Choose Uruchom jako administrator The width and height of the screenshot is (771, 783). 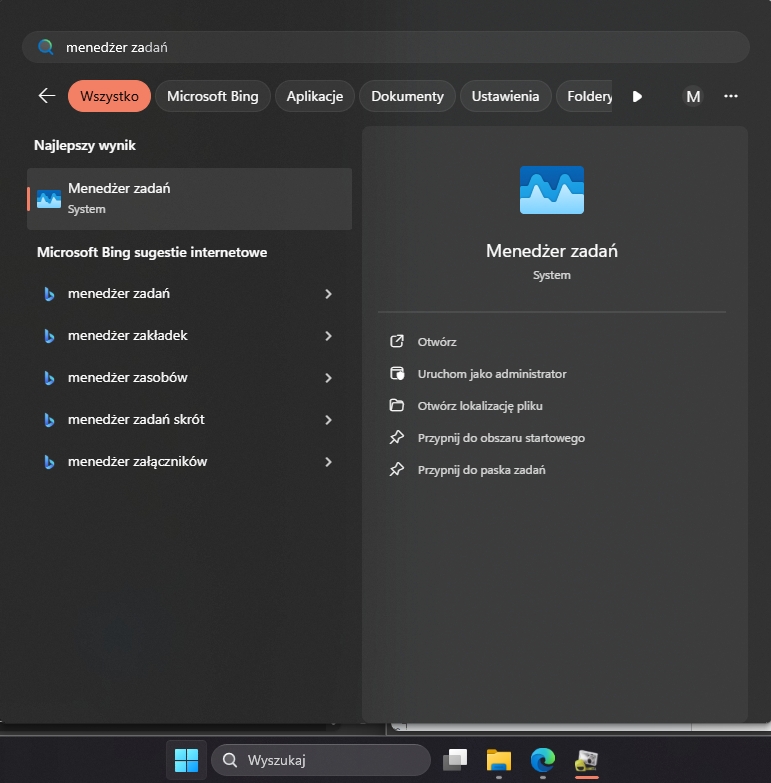pyautogui.click(x=491, y=374)
